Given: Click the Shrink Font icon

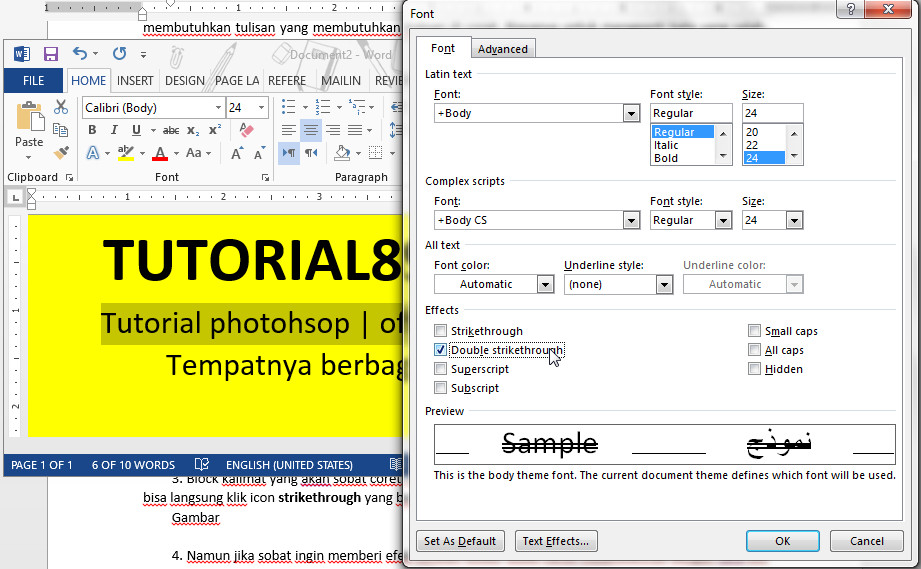Looking at the screenshot, I should (x=259, y=153).
